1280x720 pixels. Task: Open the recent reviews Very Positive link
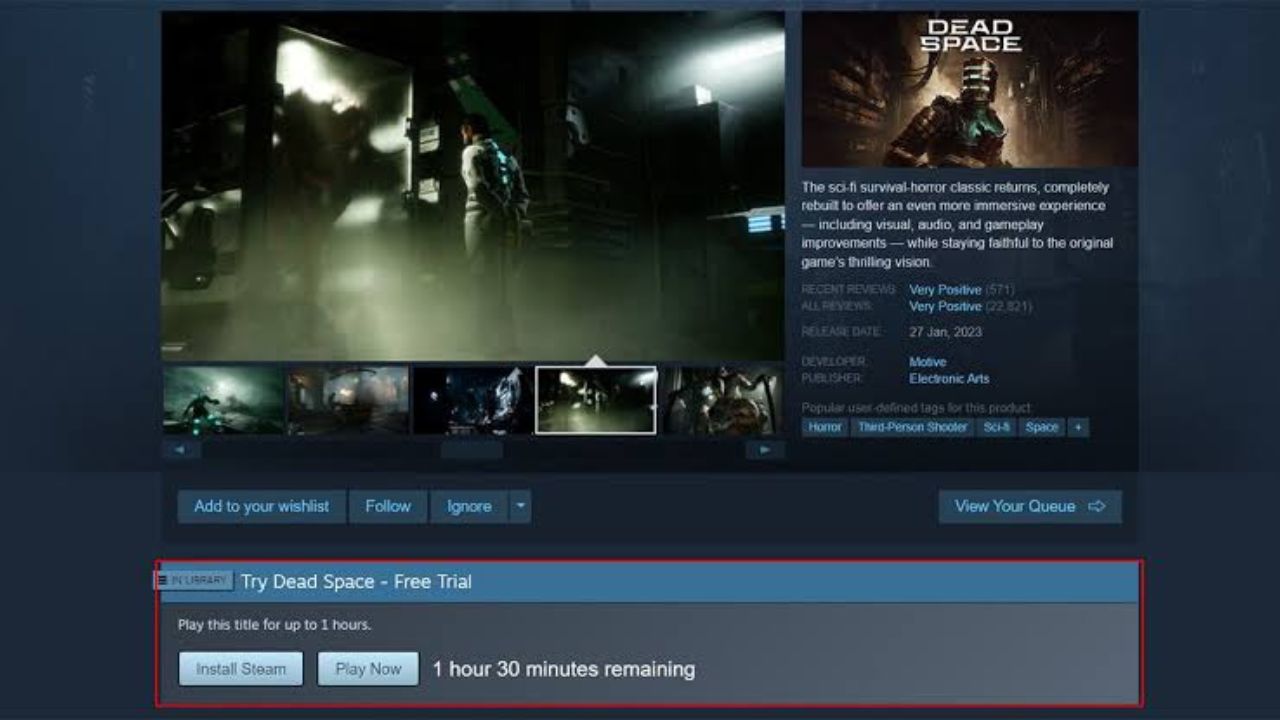945,290
